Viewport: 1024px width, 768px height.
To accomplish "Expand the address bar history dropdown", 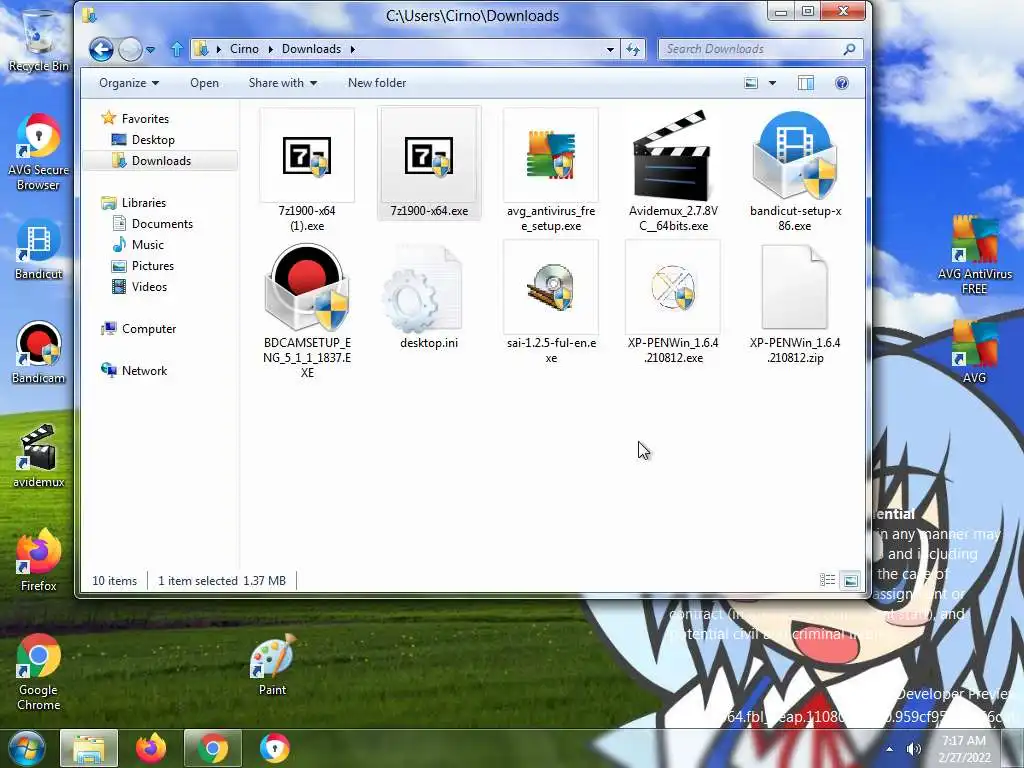I will [610, 49].
